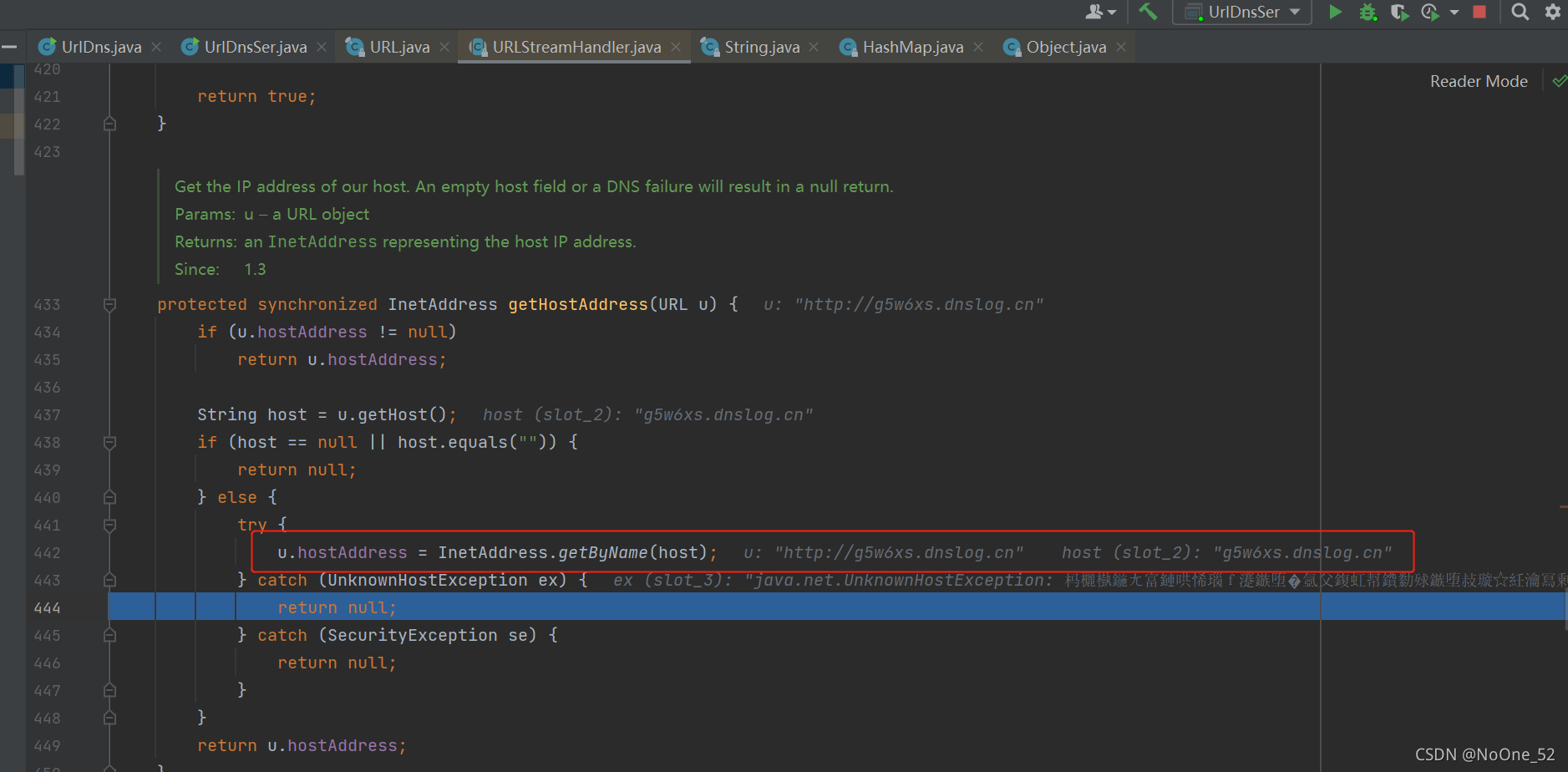Collapse the catch SecurityException fold at line 445
The height and width of the screenshot is (772, 1568).
(x=109, y=636)
